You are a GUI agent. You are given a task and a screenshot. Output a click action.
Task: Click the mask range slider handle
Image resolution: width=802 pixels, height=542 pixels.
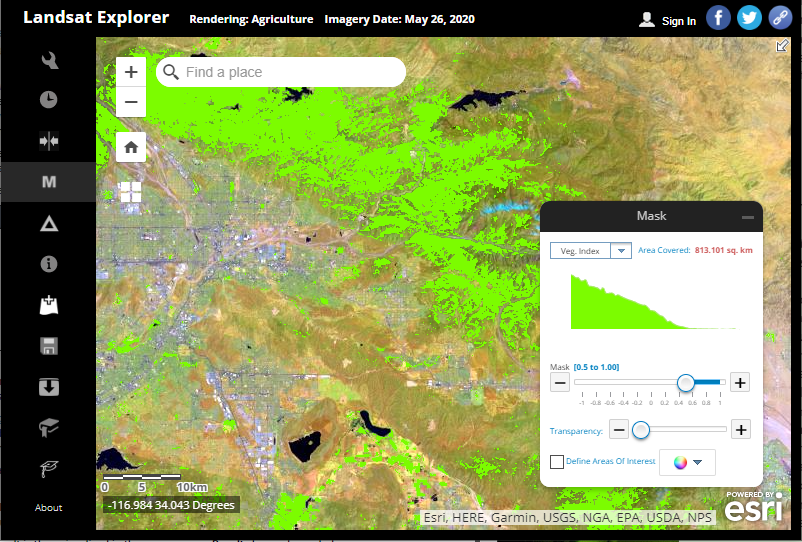coord(685,382)
